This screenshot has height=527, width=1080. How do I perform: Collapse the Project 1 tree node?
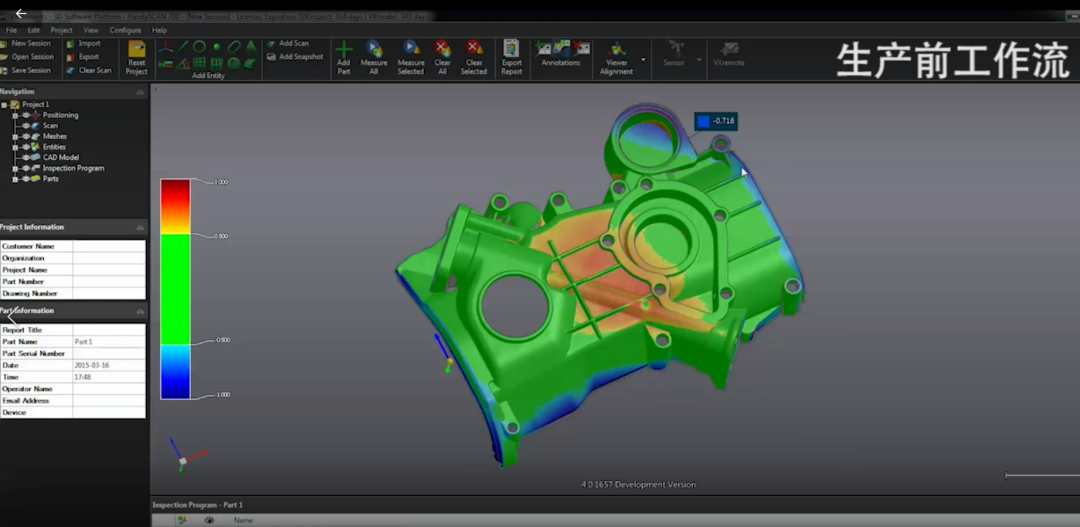point(5,105)
